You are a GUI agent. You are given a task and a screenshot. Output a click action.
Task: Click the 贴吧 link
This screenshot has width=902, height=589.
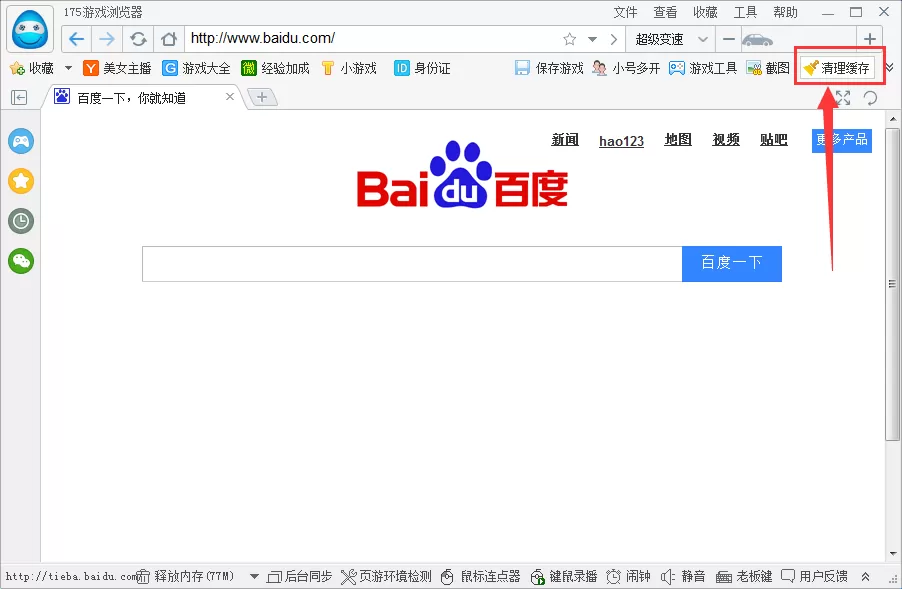point(774,140)
